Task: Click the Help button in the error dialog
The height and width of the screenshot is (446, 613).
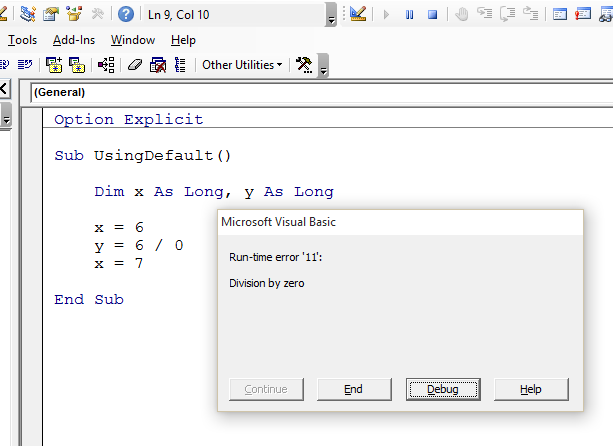Action: click(x=531, y=389)
